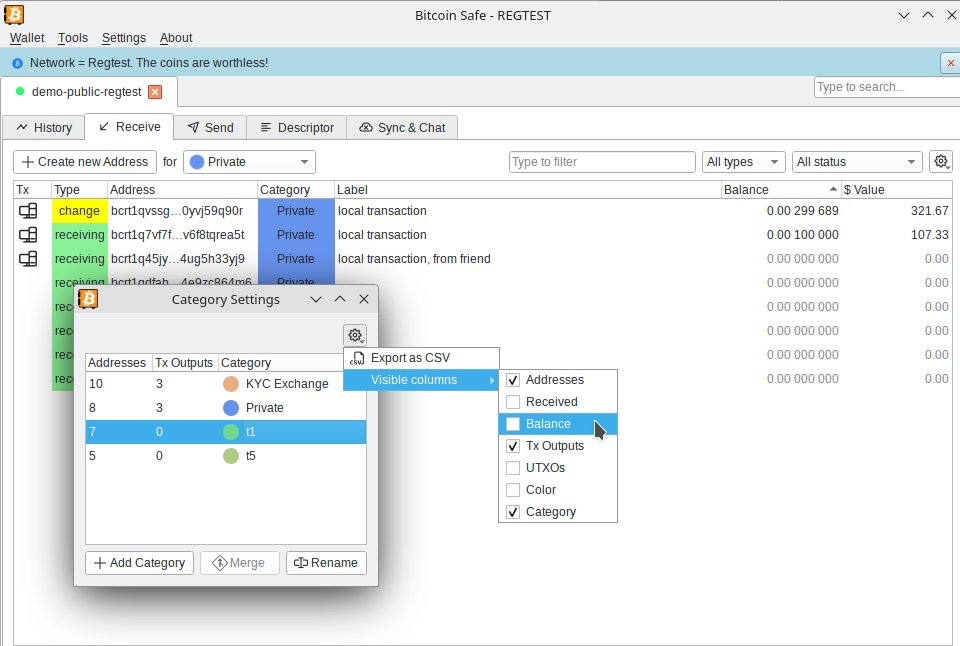Open the Wallet menu
Viewport: 960px width, 646px height.
coord(27,38)
